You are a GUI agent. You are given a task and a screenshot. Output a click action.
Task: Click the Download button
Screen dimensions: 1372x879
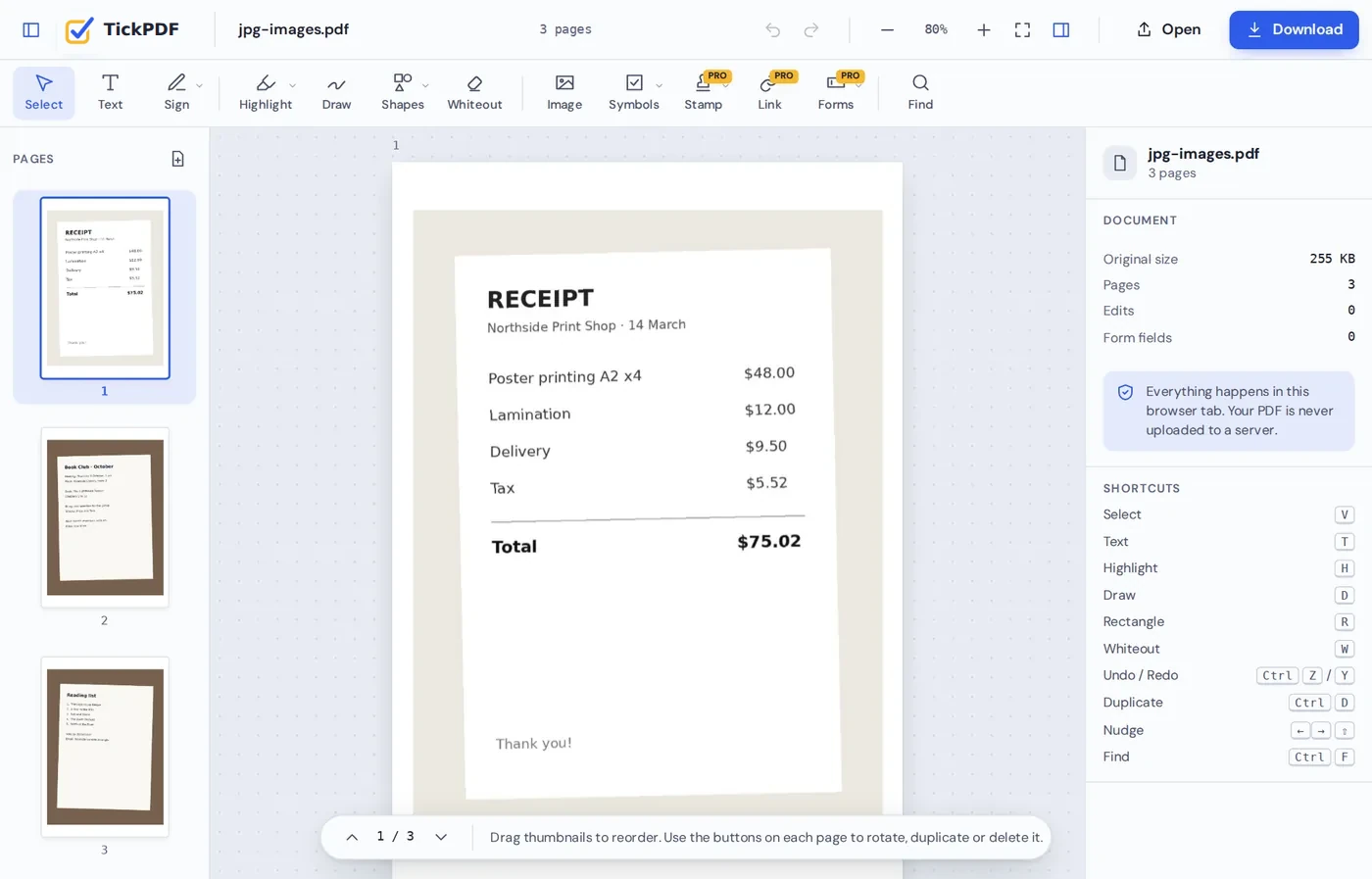1294,29
